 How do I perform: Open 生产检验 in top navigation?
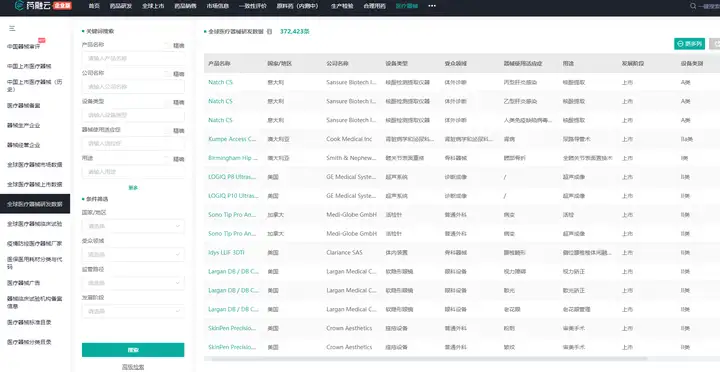[x=342, y=6]
